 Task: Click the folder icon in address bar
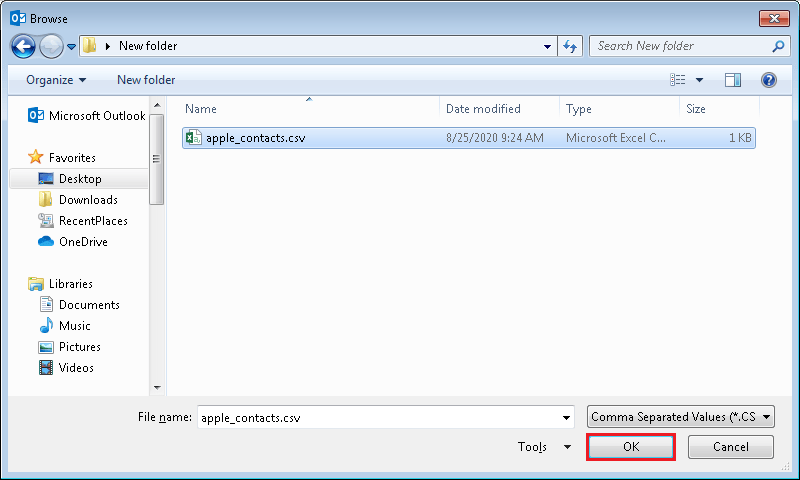tap(89, 45)
